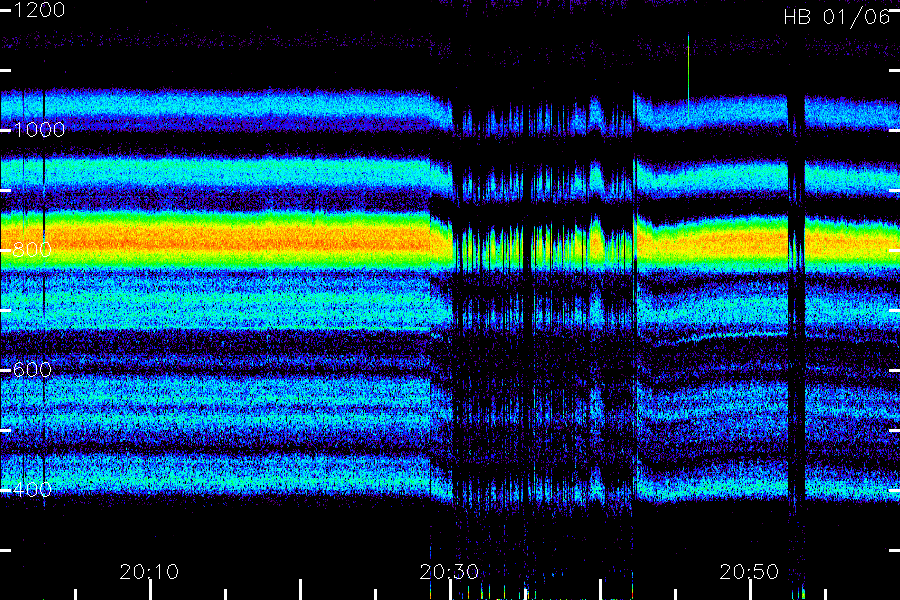Viewport: 900px width, 600px height.
Task: Click the HB 01/06 date label
Action: 837,17
